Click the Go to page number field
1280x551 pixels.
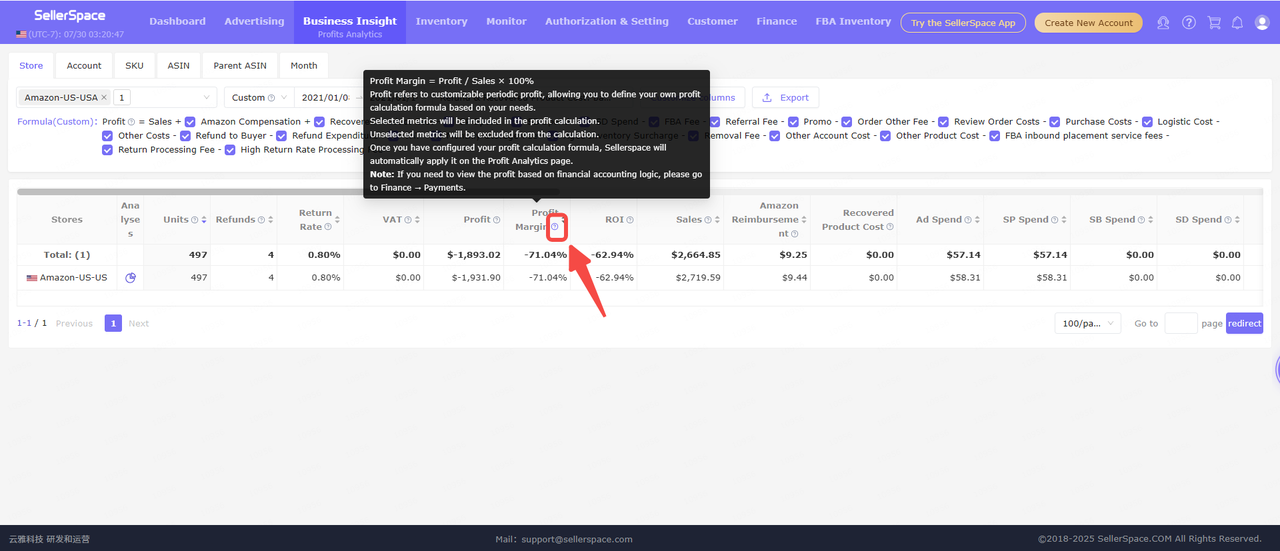point(1181,323)
